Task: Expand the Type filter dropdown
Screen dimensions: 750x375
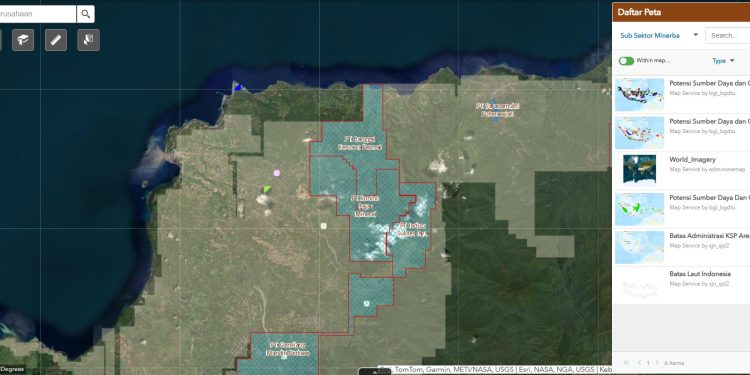Action: pyautogui.click(x=723, y=61)
